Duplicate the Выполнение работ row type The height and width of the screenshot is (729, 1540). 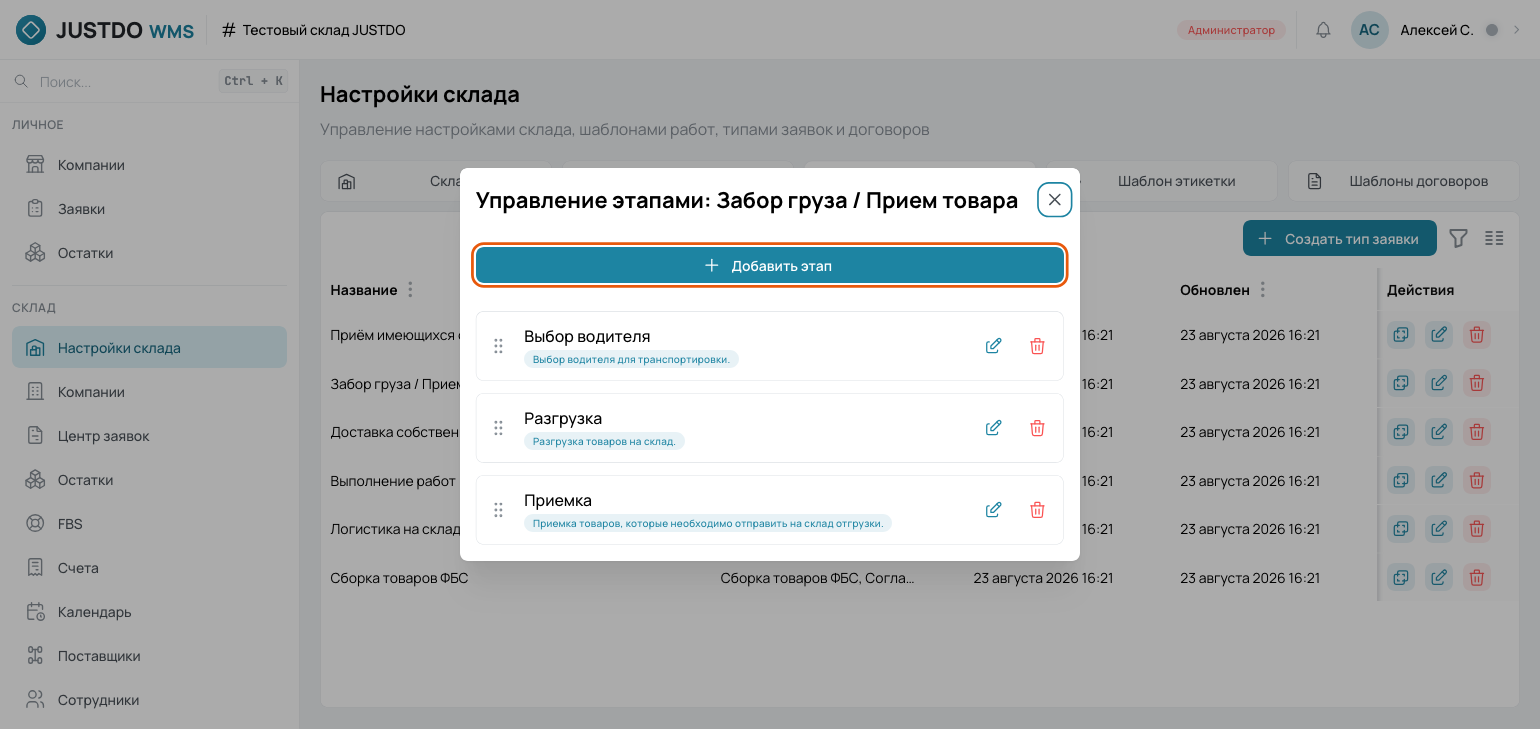pyautogui.click(x=1401, y=480)
